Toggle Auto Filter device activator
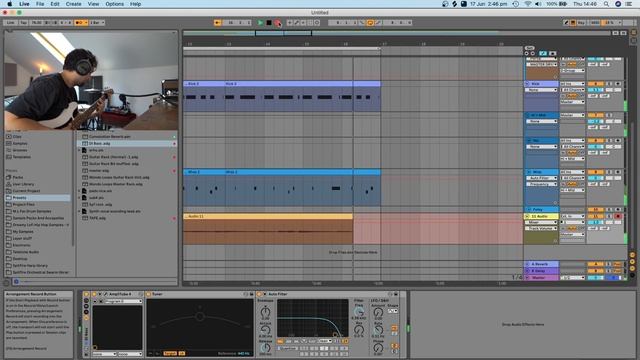Image resolution: width=640 pixels, height=360 pixels. [x=259, y=294]
